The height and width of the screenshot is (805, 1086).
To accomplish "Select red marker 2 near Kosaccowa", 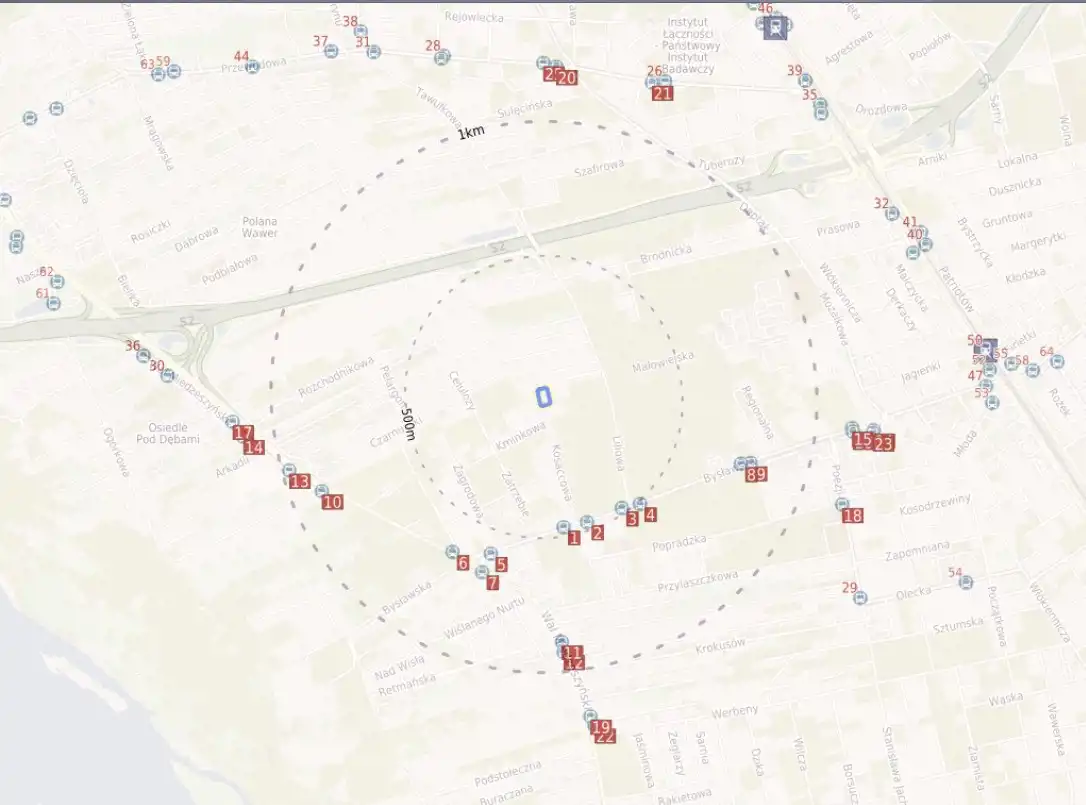I will [x=598, y=533].
